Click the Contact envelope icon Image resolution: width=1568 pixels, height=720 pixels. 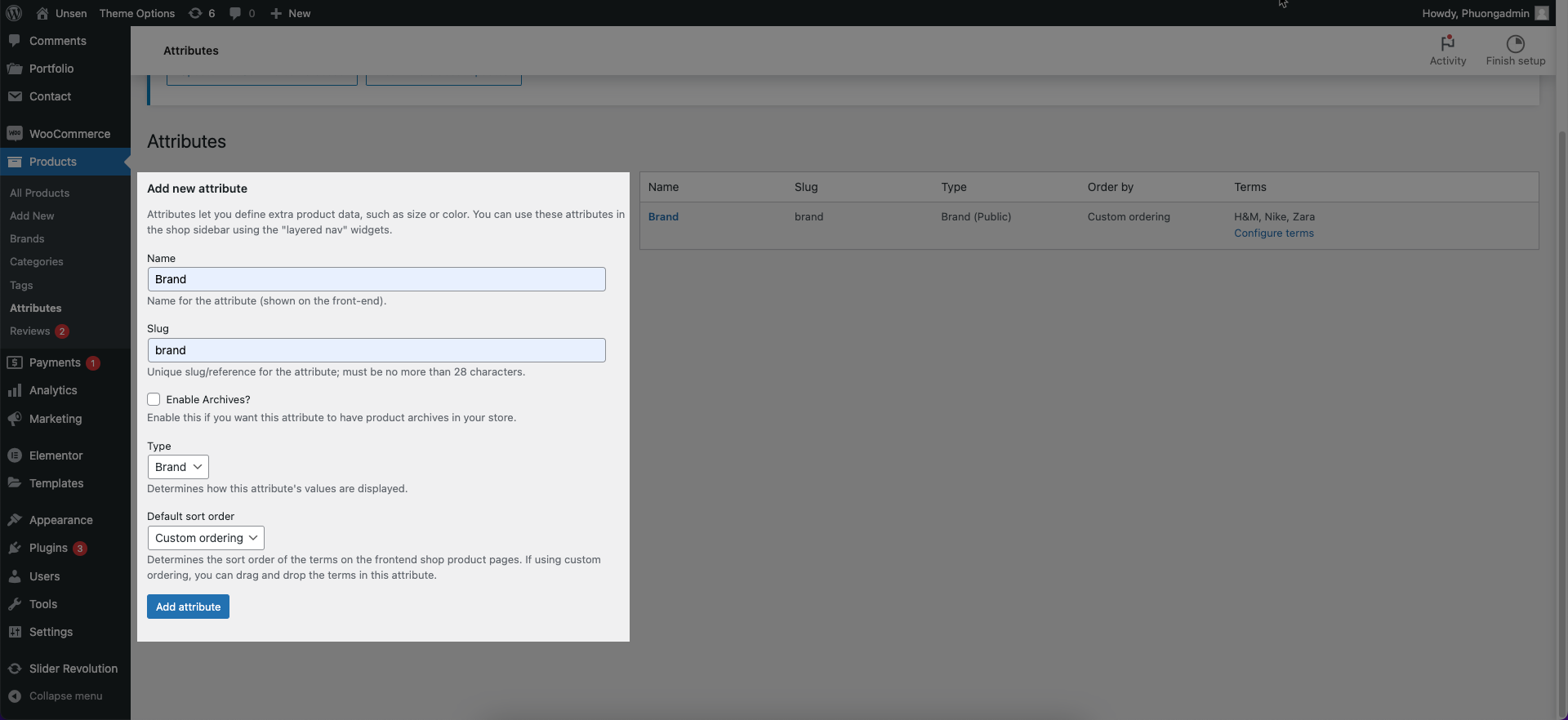(15, 96)
